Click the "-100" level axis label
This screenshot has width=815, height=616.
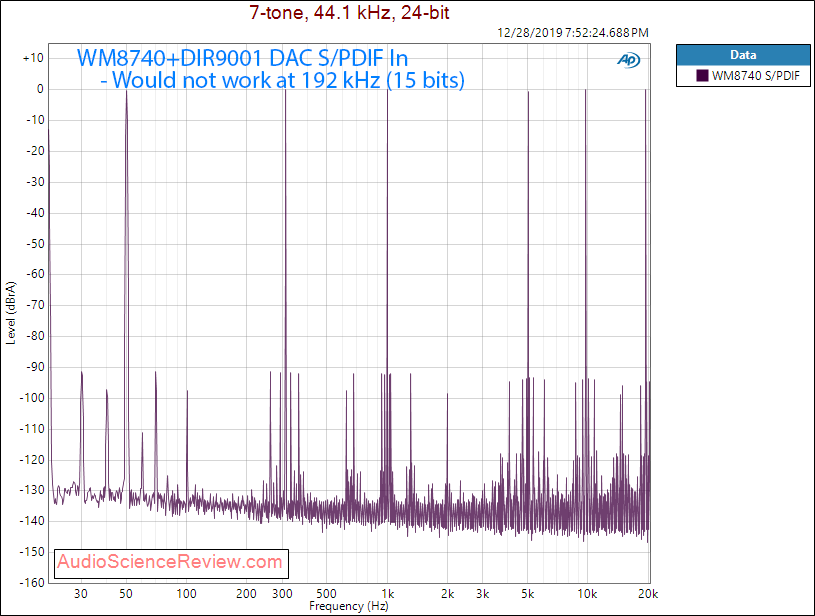pyautogui.click(x=32, y=398)
